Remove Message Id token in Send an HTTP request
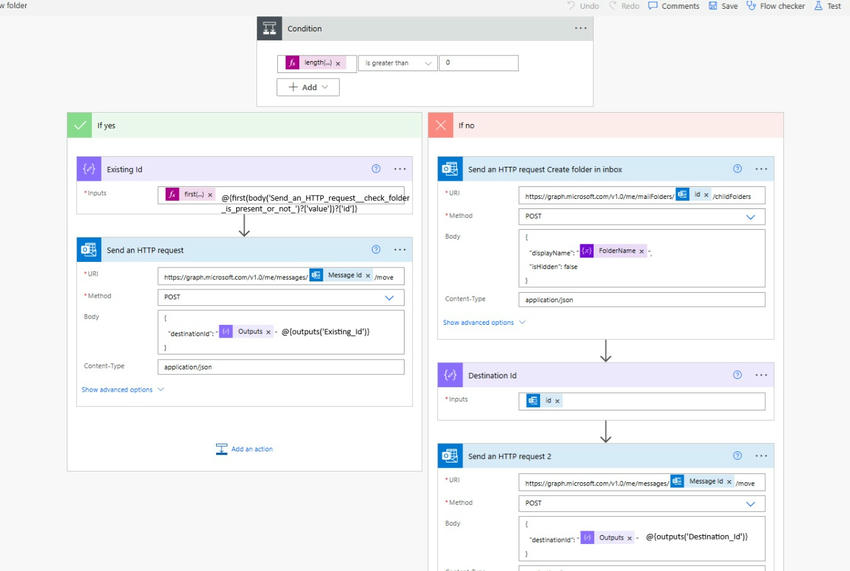This screenshot has width=850, height=571. 368,275
